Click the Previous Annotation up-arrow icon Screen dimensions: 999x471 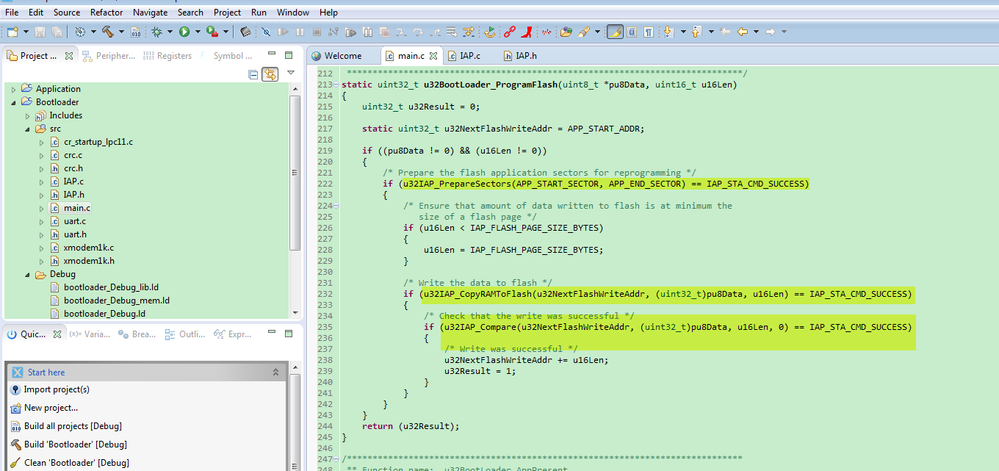[x=696, y=32]
